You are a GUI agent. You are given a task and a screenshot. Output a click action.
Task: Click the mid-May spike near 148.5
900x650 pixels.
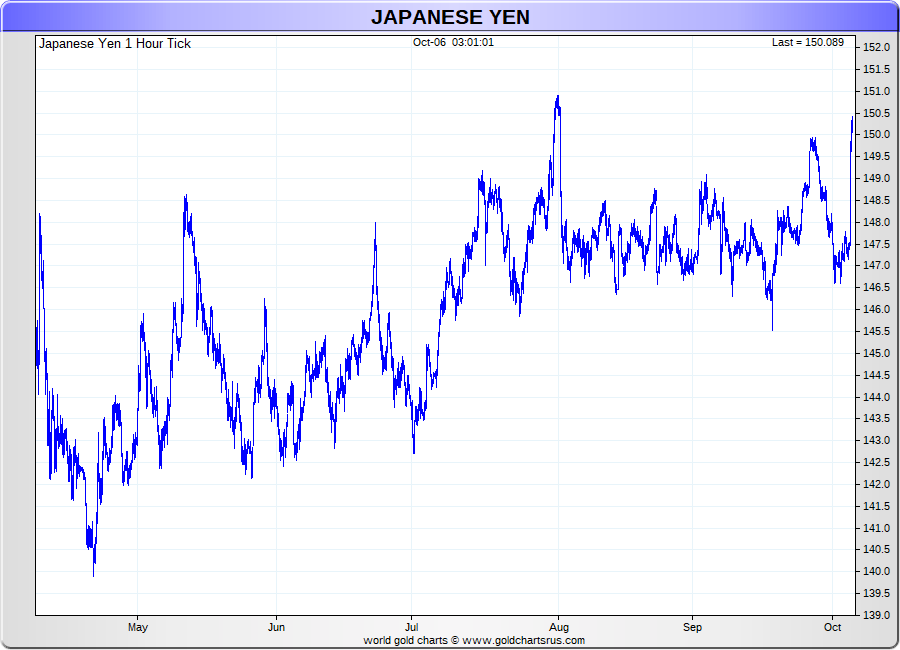click(x=186, y=197)
